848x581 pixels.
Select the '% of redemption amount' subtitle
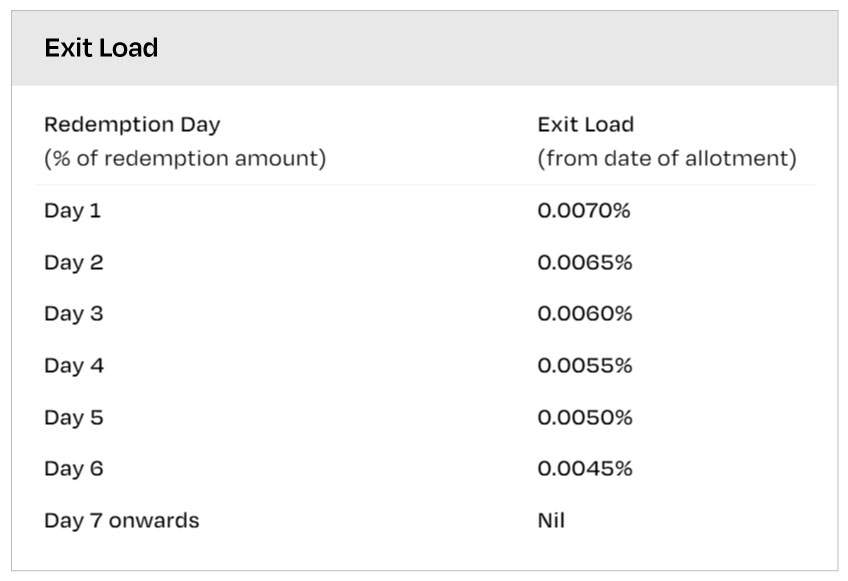(x=185, y=159)
